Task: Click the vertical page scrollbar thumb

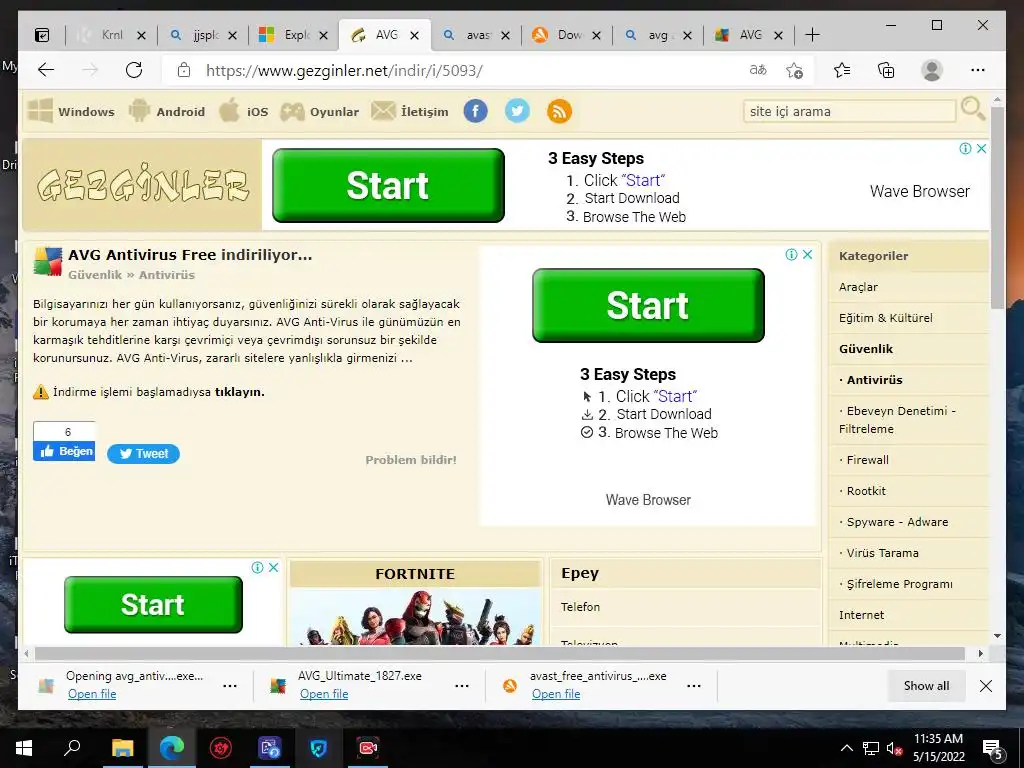Action: tap(997, 208)
